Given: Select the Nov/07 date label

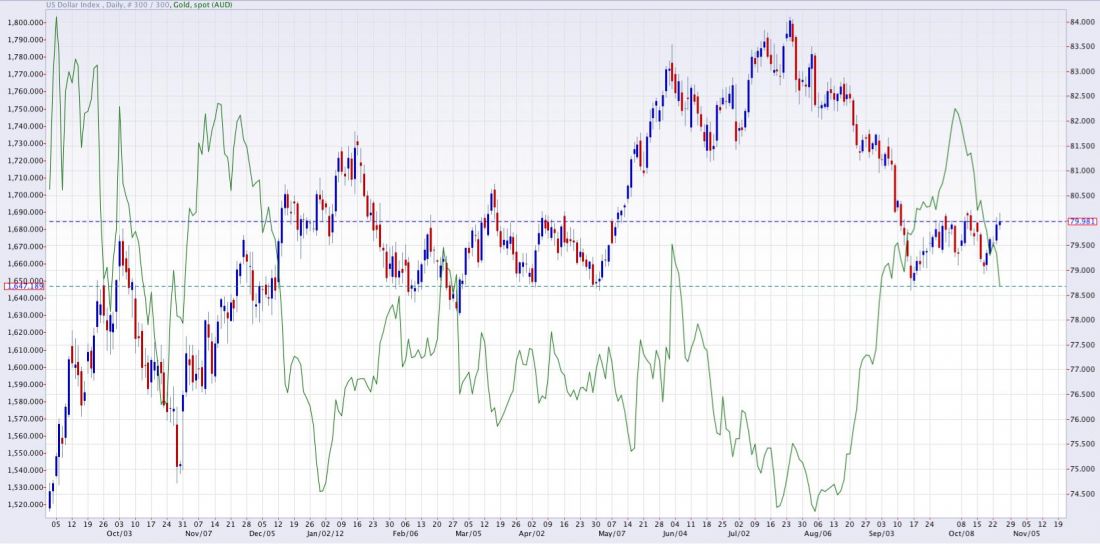Looking at the screenshot, I should click(198, 533).
